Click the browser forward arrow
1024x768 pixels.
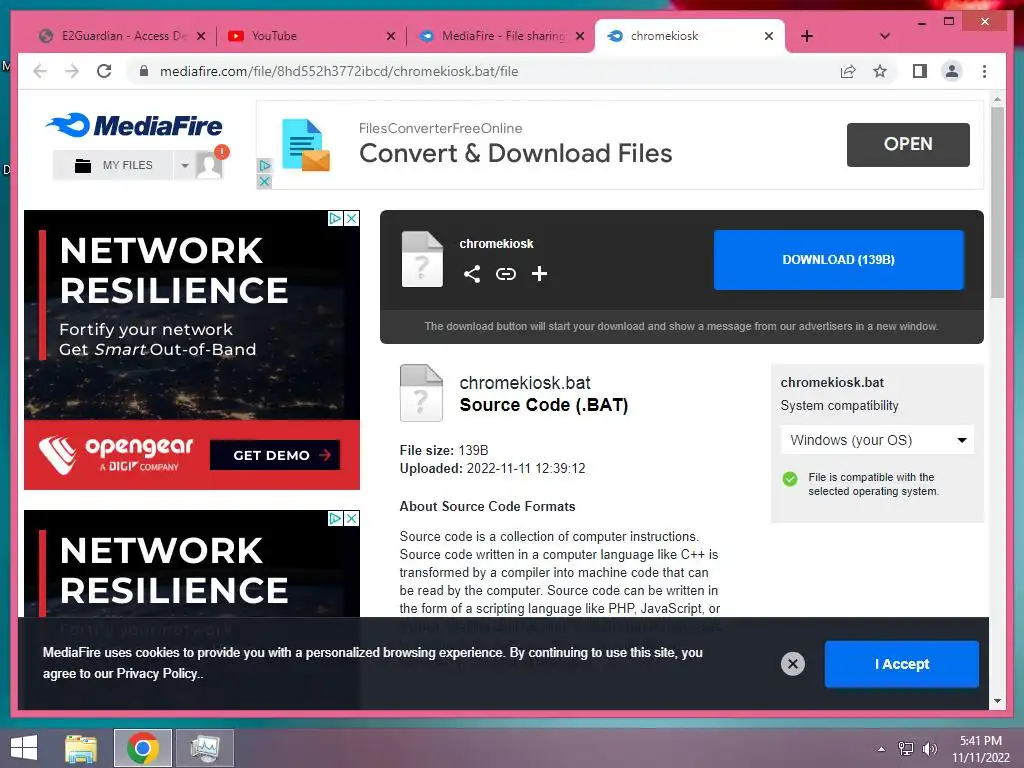[72, 71]
